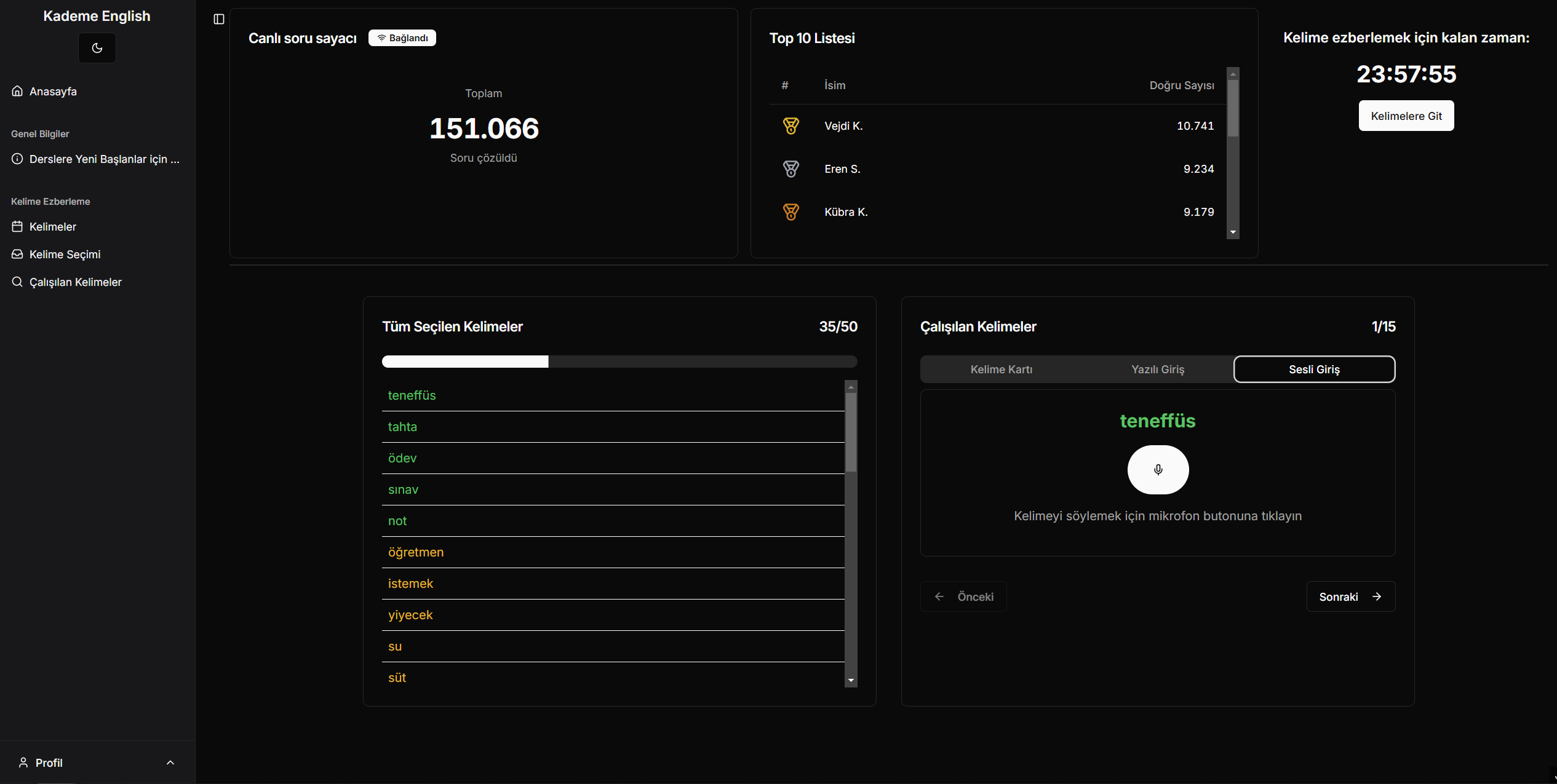Switch to Yazılı Giriş tab
1557x784 pixels.
coord(1157,370)
